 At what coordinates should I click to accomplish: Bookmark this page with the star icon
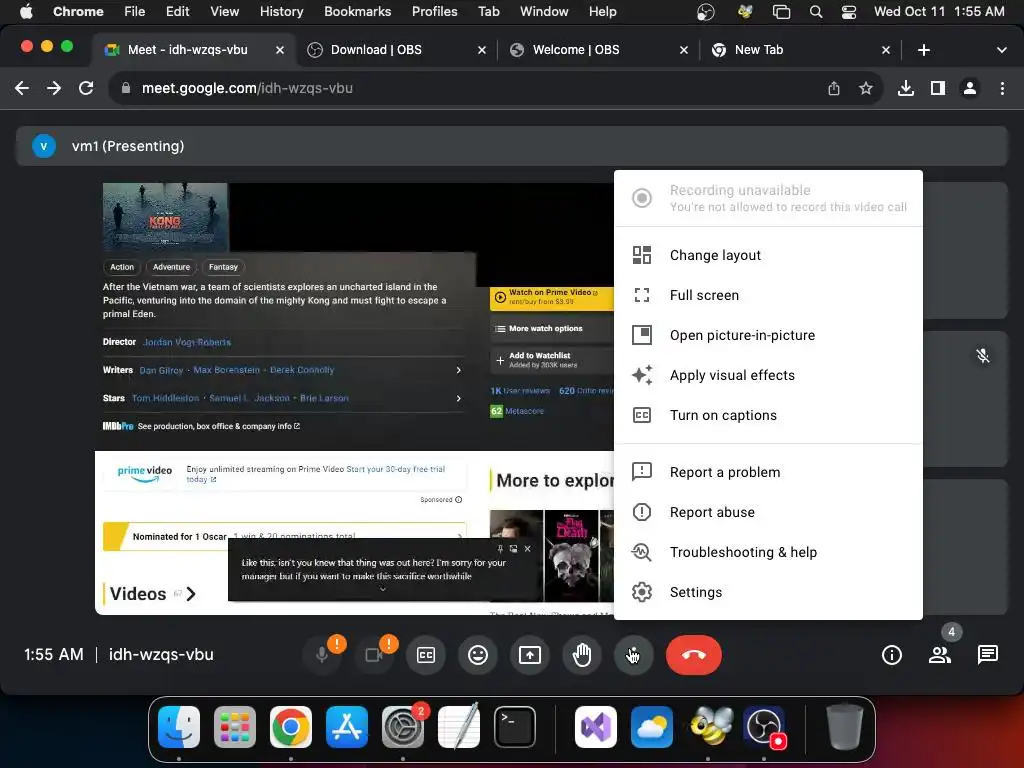(866, 88)
